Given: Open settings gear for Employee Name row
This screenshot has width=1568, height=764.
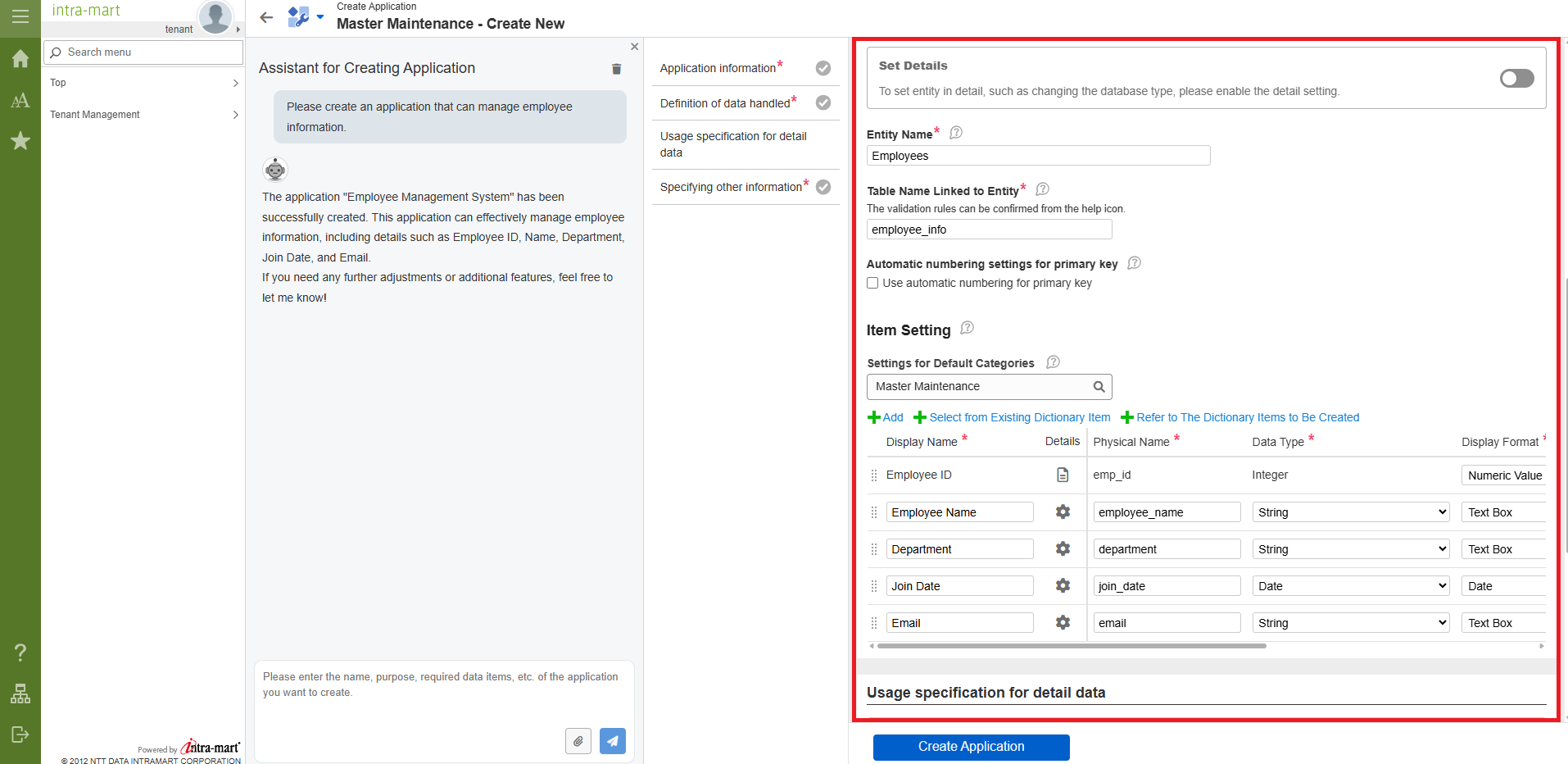Looking at the screenshot, I should 1063,512.
